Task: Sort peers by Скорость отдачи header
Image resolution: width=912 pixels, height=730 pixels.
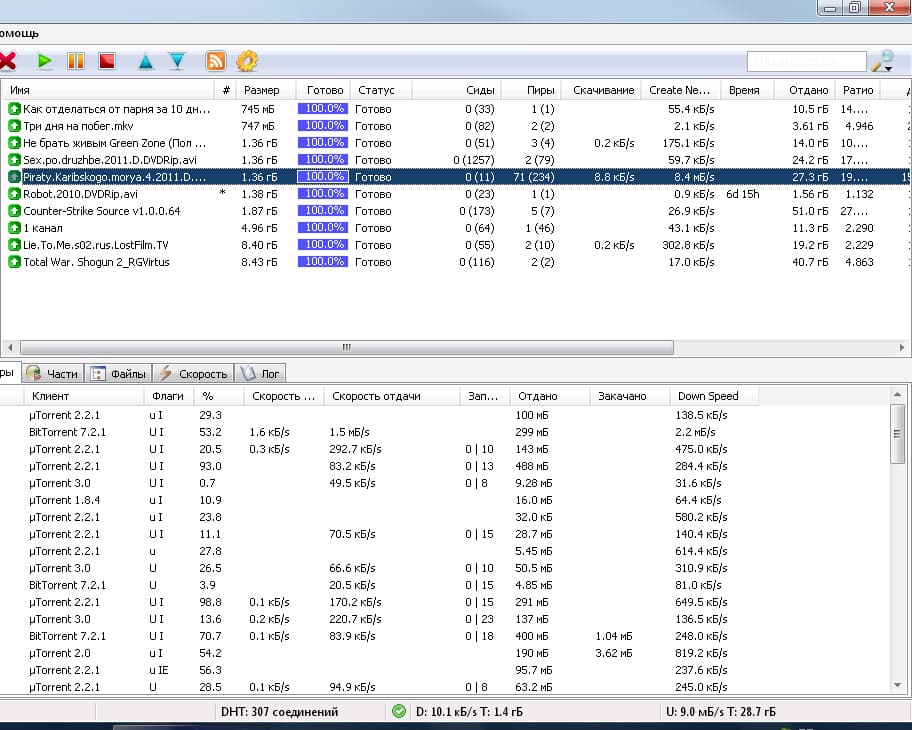Action: pos(391,396)
